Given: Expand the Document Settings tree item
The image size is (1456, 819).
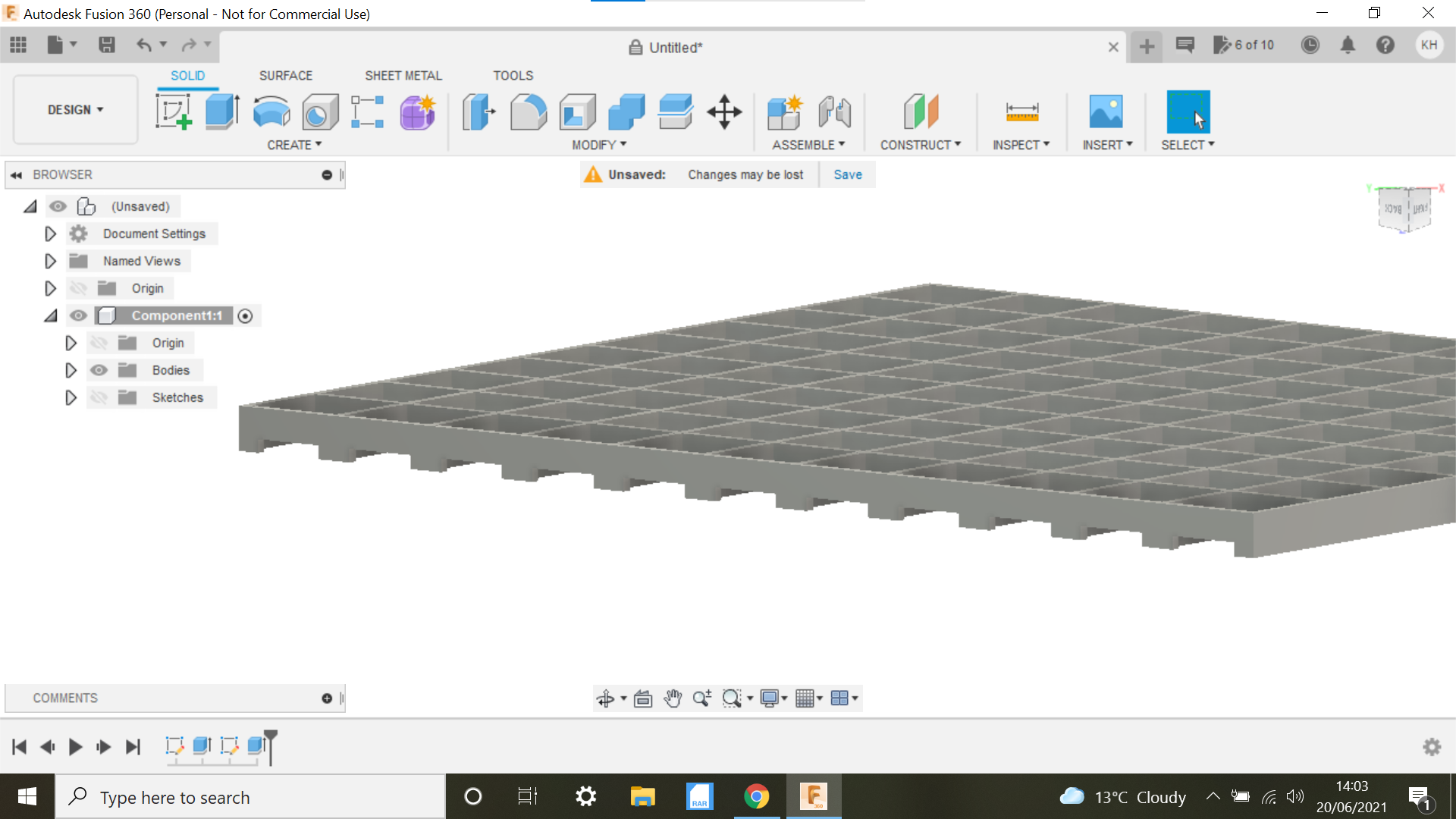Looking at the screenshot, I should [x=50, y=234].
